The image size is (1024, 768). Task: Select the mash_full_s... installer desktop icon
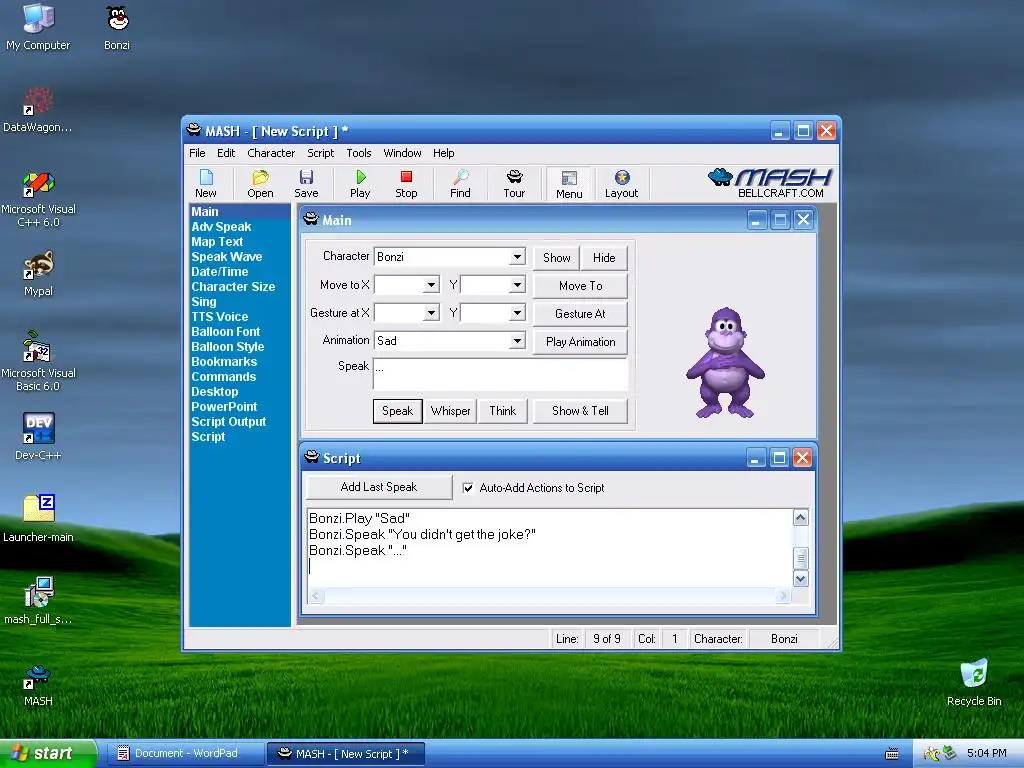click(x=38, y=601)
